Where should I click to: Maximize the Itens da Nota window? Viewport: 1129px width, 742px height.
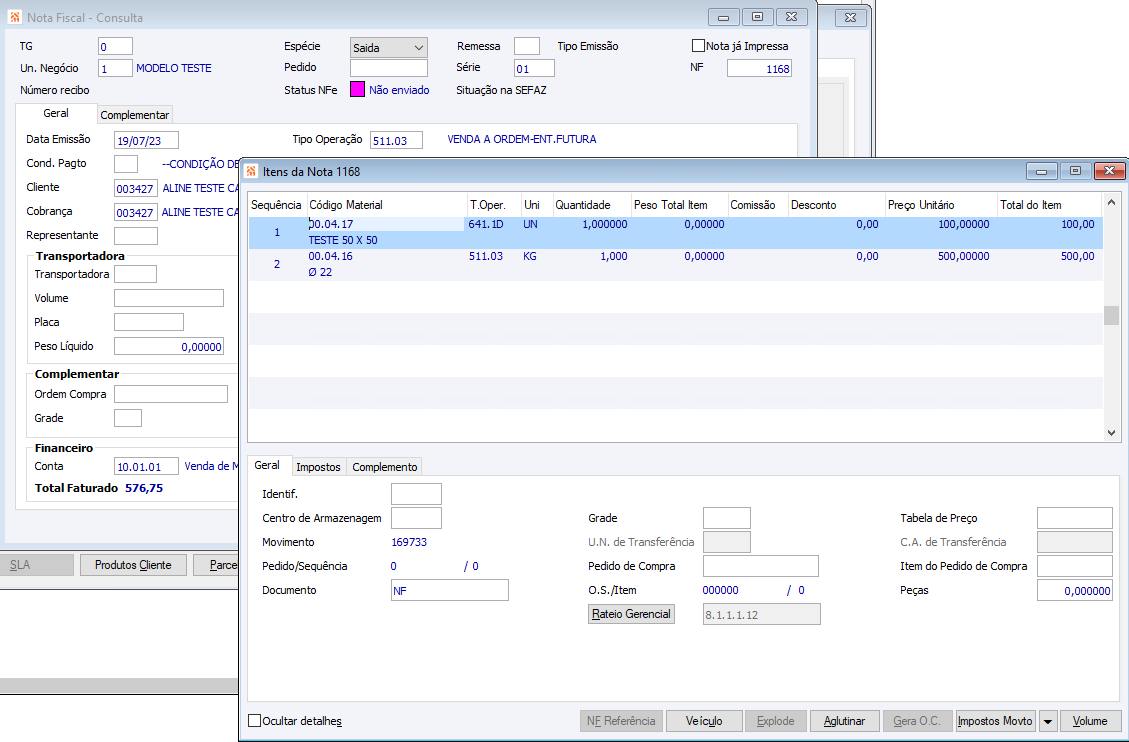pos(1075,171)
